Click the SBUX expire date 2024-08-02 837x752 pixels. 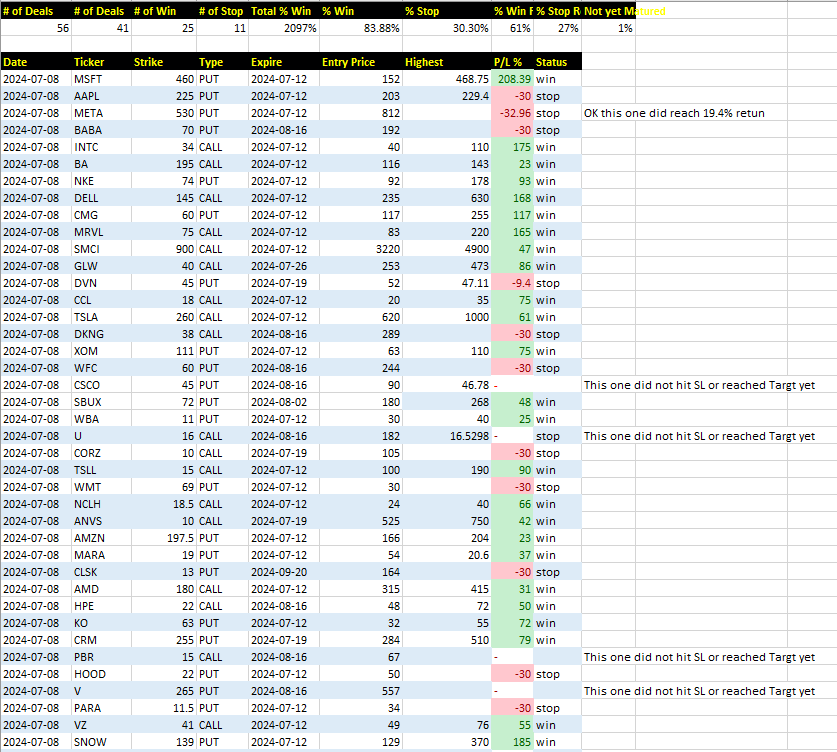(284, 402)
